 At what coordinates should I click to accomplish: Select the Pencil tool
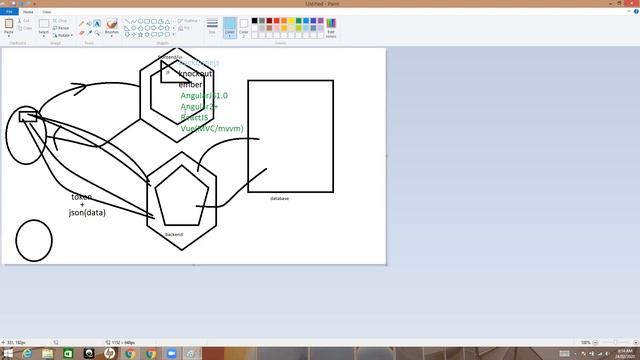point(81,23)
